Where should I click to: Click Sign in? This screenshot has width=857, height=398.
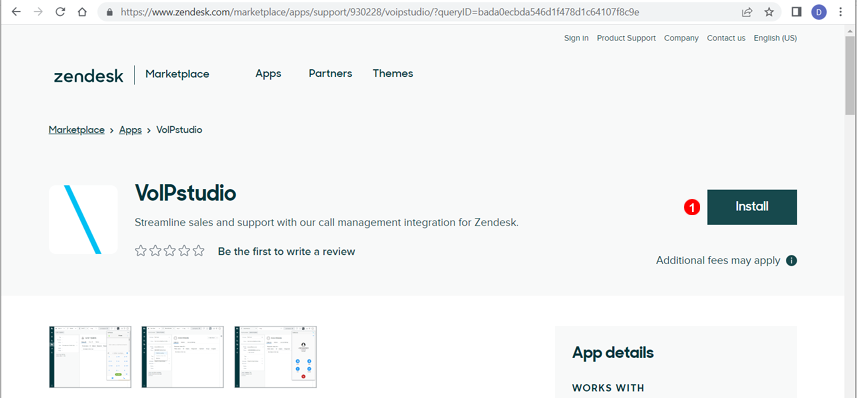pyautogui.click(x=576, y=38)
